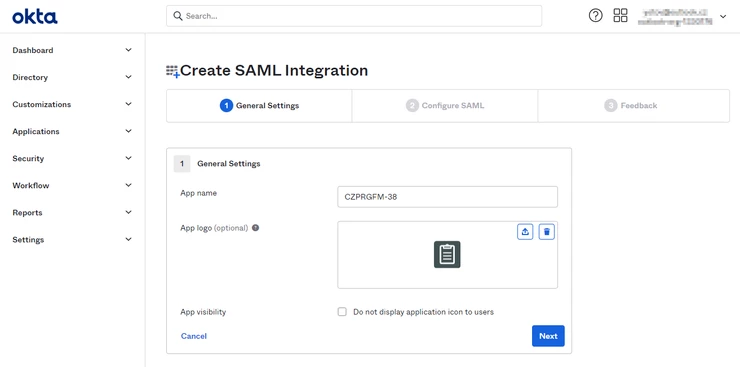Screen dimensions: 740x367
Task: Open the apps grid icon
Action: click(x=620, y=15)
